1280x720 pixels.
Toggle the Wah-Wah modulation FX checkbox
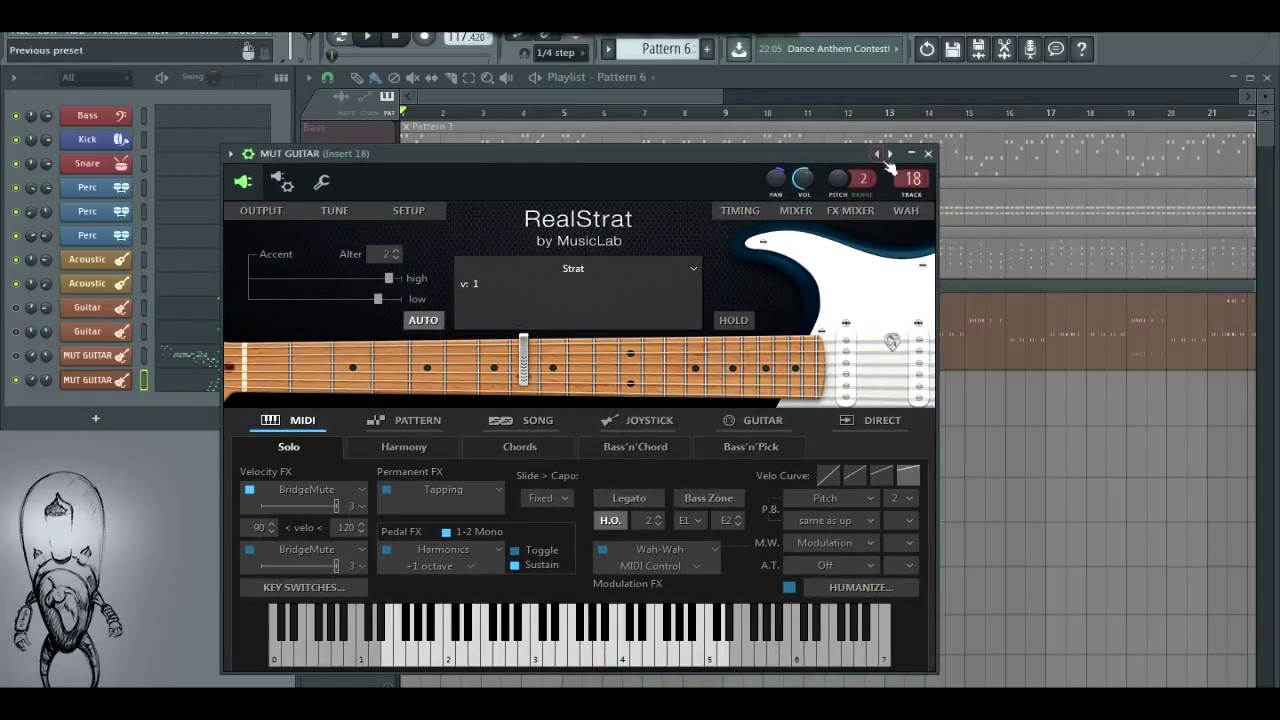click(x=602, y=549)
